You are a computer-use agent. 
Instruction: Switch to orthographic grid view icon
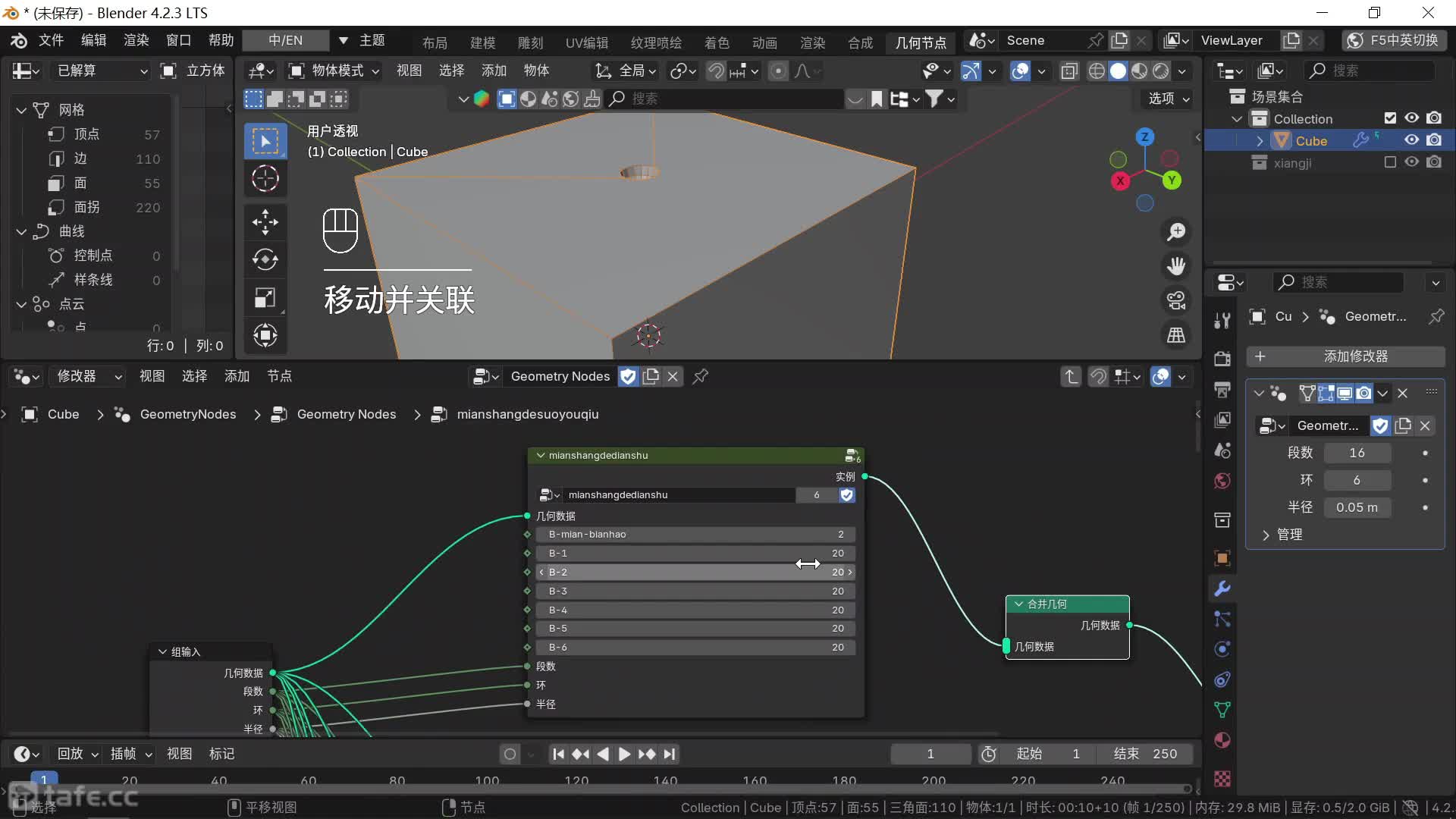click(x=1176, y=334)
